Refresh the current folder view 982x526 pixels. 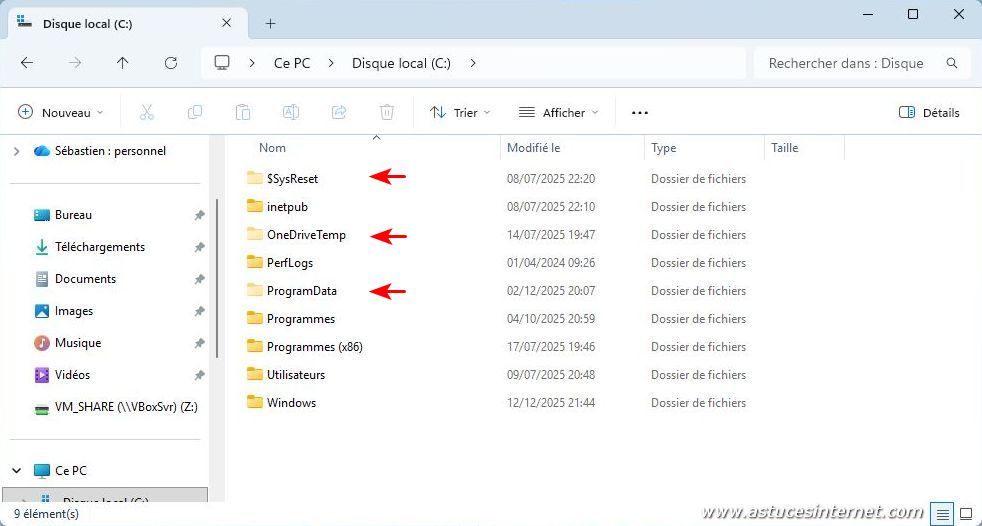tap(171, 63)
